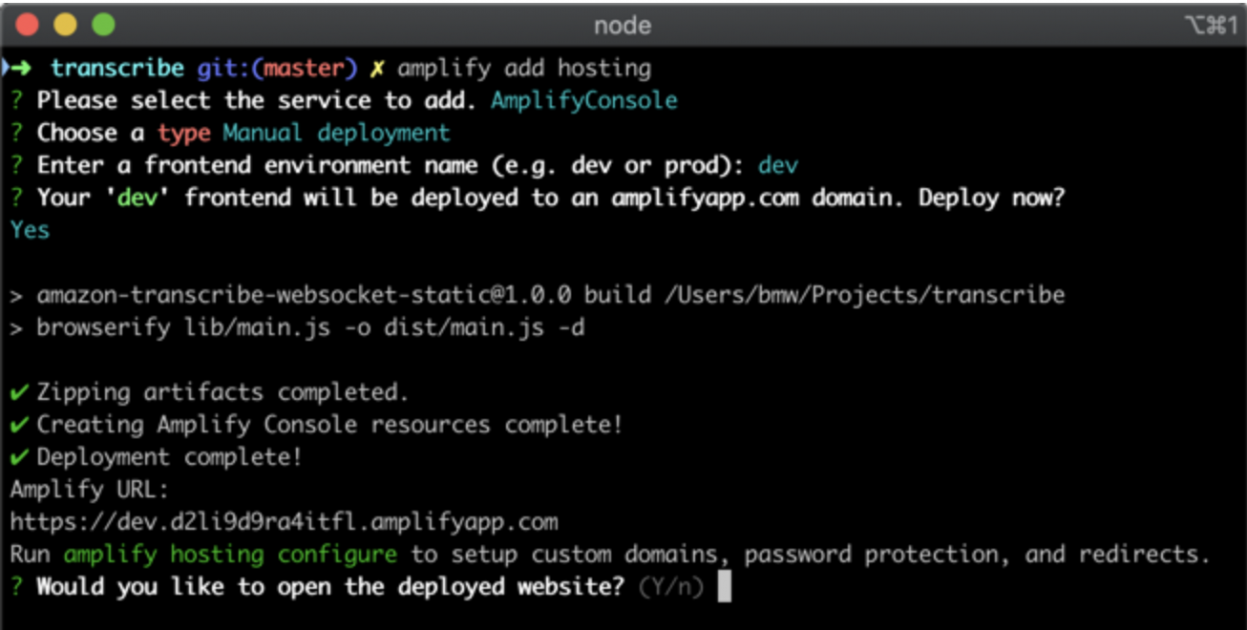
Task: Click the checkmark beside Deployment complete
Action: pos(19,457)
